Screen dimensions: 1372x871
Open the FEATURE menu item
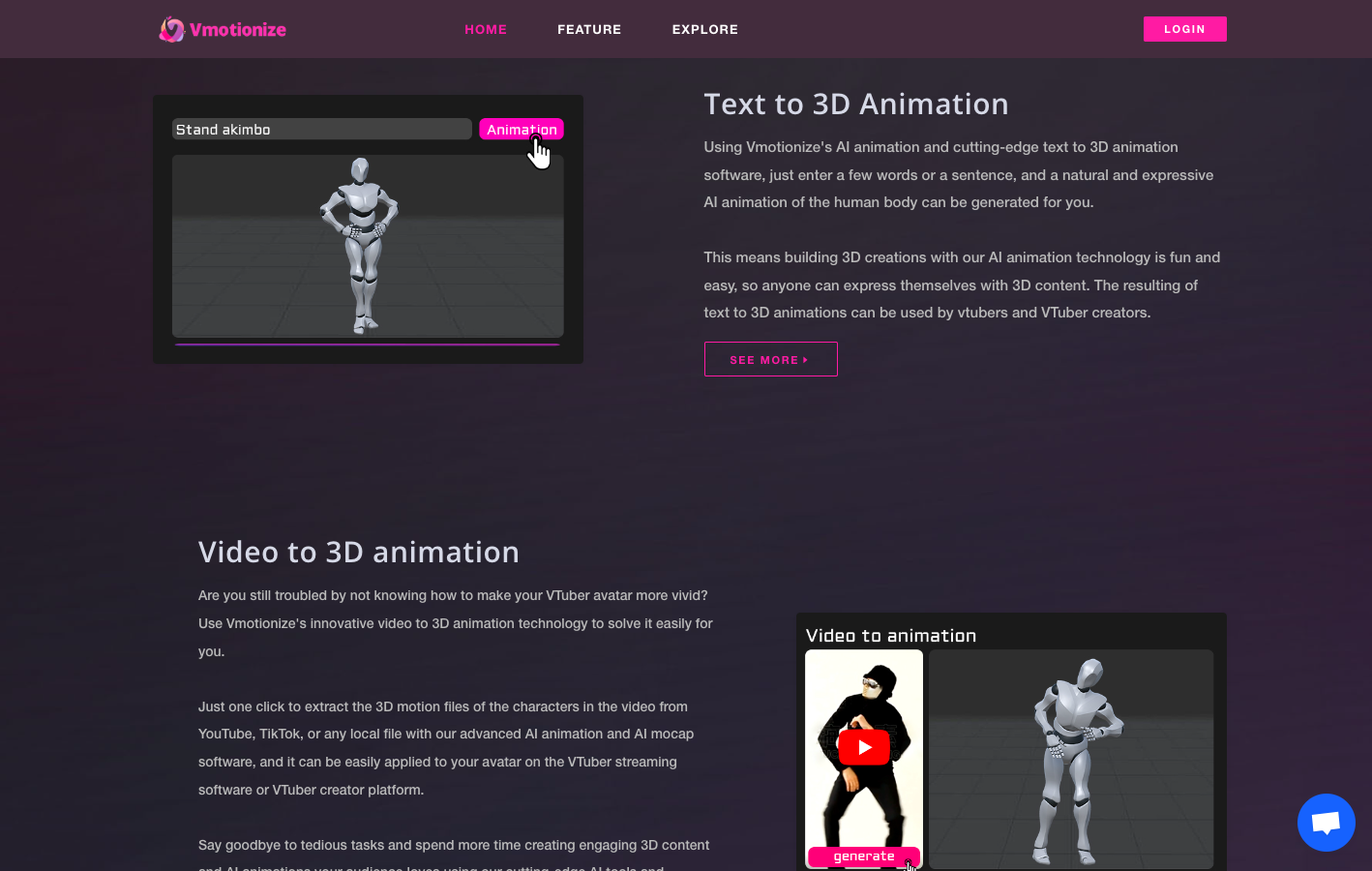[x=589, y=29]
